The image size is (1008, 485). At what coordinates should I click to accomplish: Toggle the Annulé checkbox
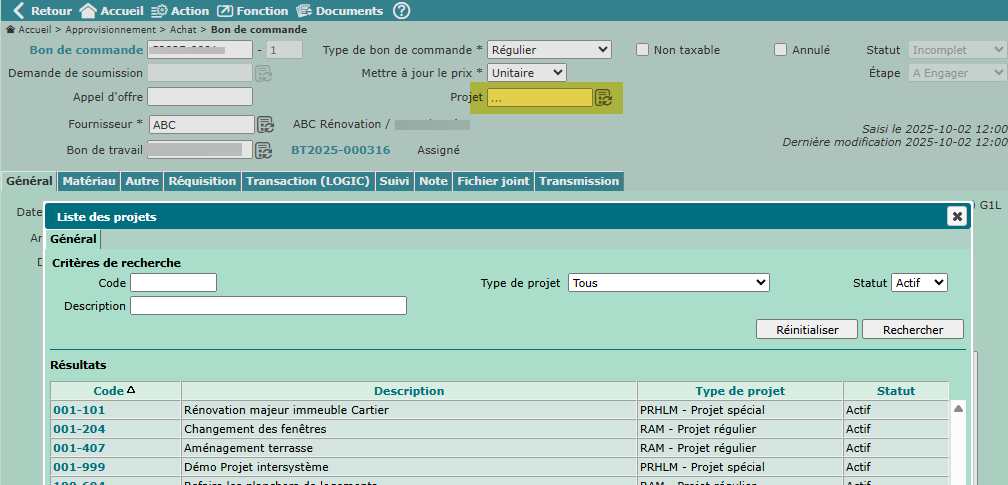(781, 50)
